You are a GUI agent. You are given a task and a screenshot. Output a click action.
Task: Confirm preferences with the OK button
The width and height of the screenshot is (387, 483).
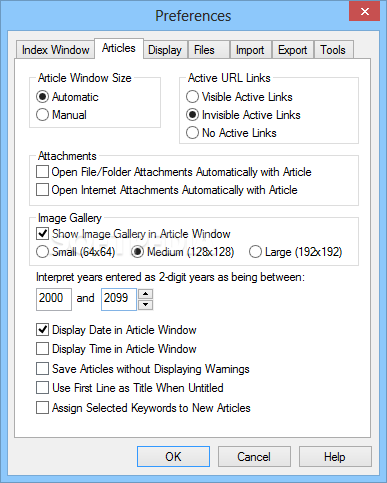coord(173,457)
